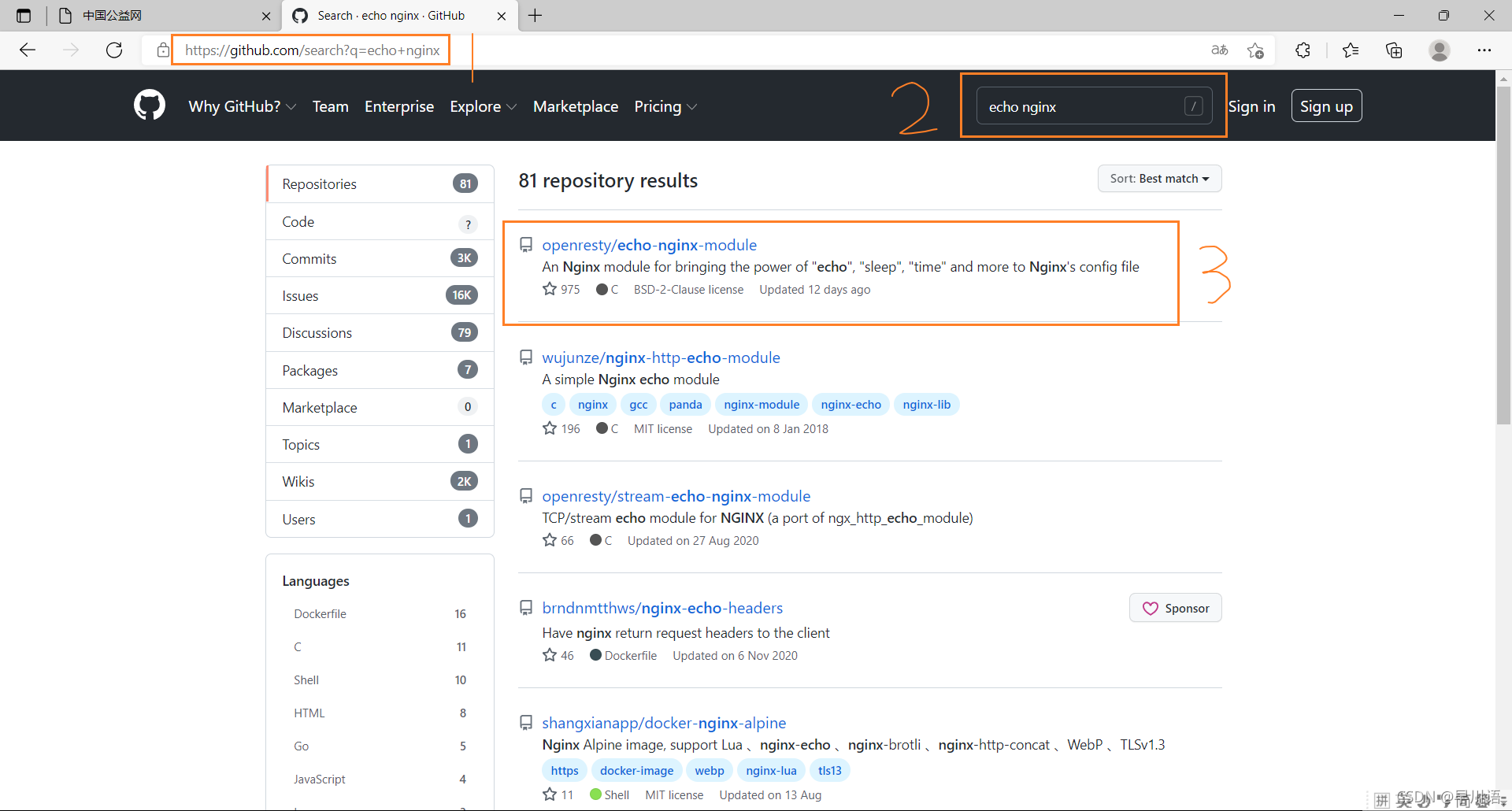Expand the Why GitHub? dropdown

pyautogui.click(x=242, y=106)
